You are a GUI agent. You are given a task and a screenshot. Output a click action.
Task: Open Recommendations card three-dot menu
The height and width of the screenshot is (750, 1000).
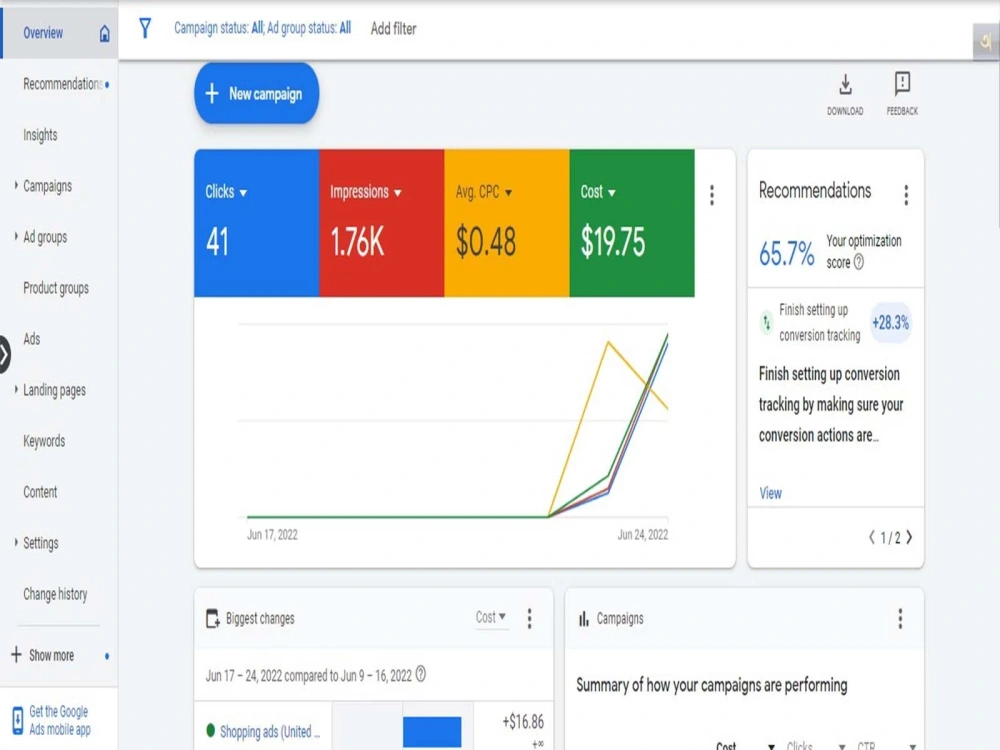point(906,195)
